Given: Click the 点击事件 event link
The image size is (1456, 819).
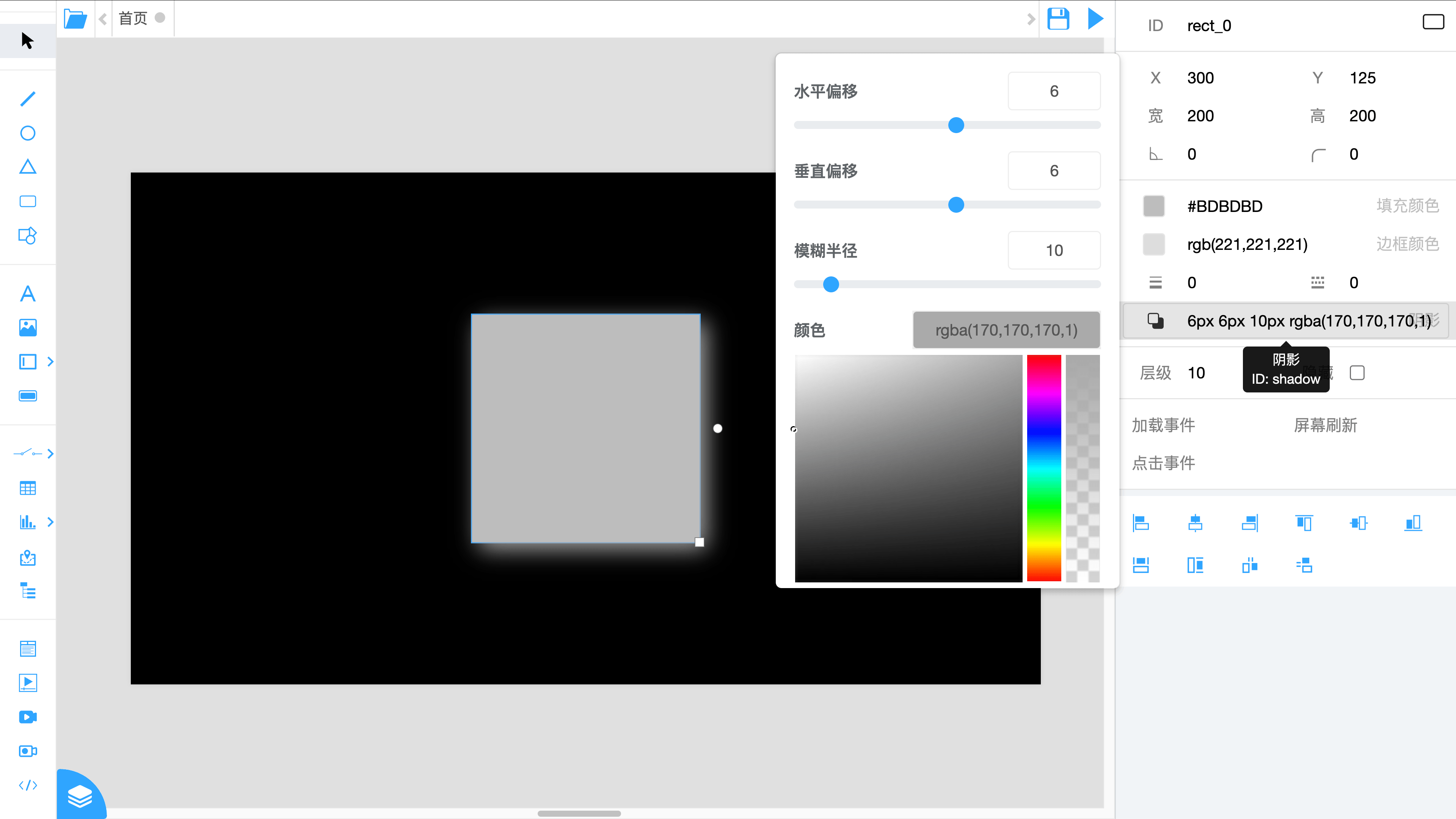Looking at the screenshot, I should tap(1163, 463).
